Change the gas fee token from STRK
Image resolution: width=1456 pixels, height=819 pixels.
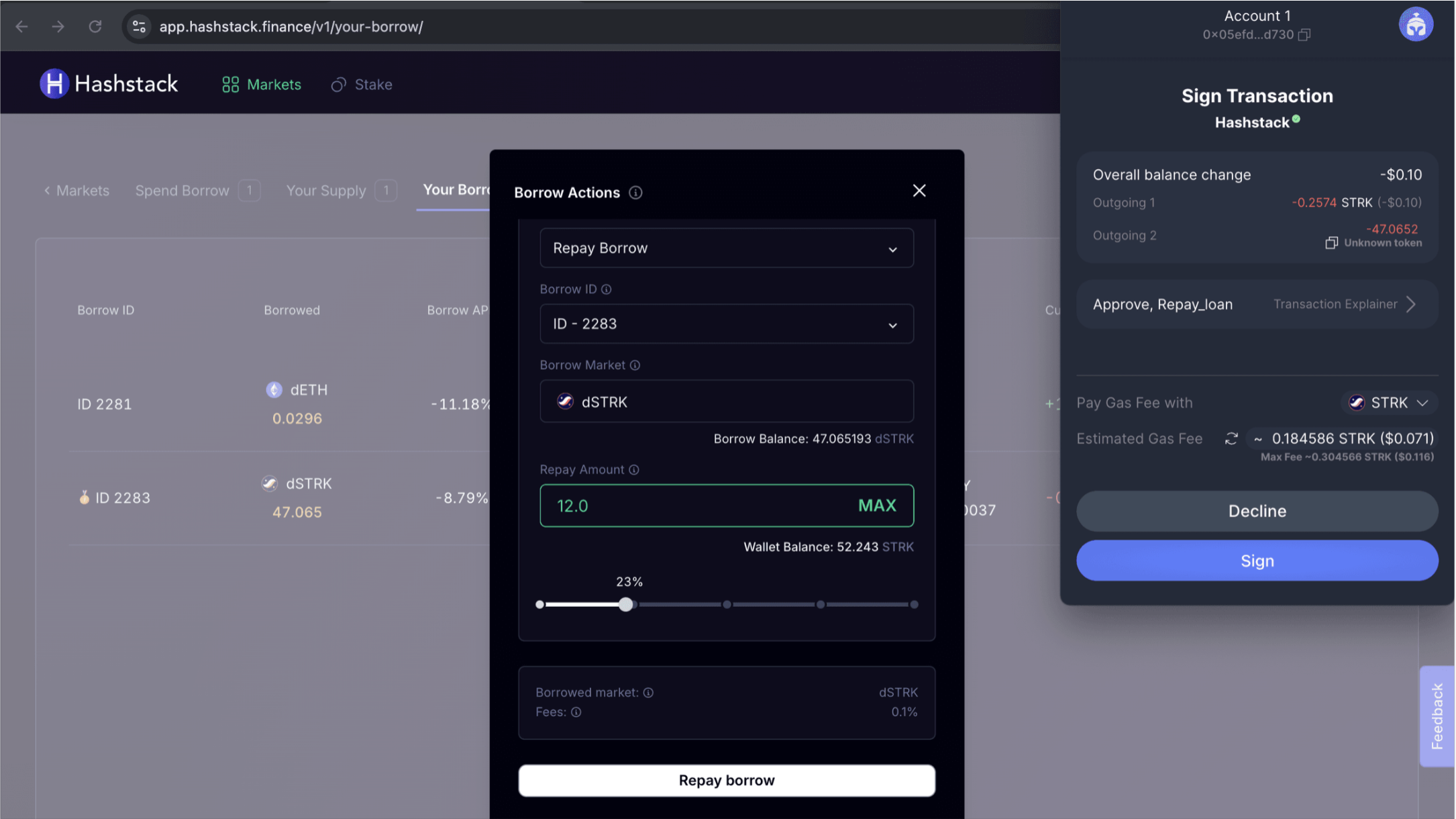(x=1390, y=403)
